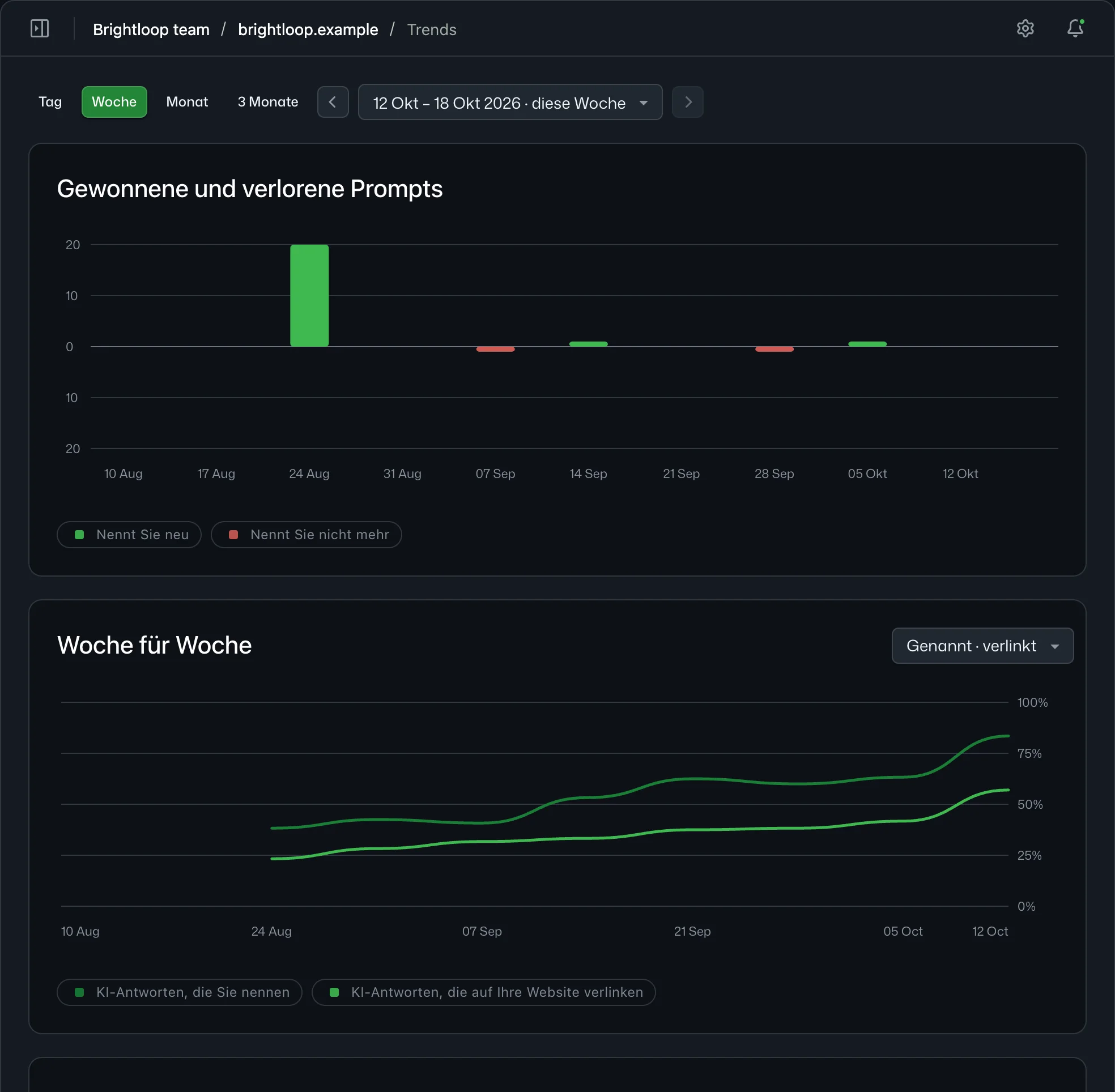The width and height of the screenshot is (1115, 1092).
Task: Go to the previous week
Action: tap(333, 102)
